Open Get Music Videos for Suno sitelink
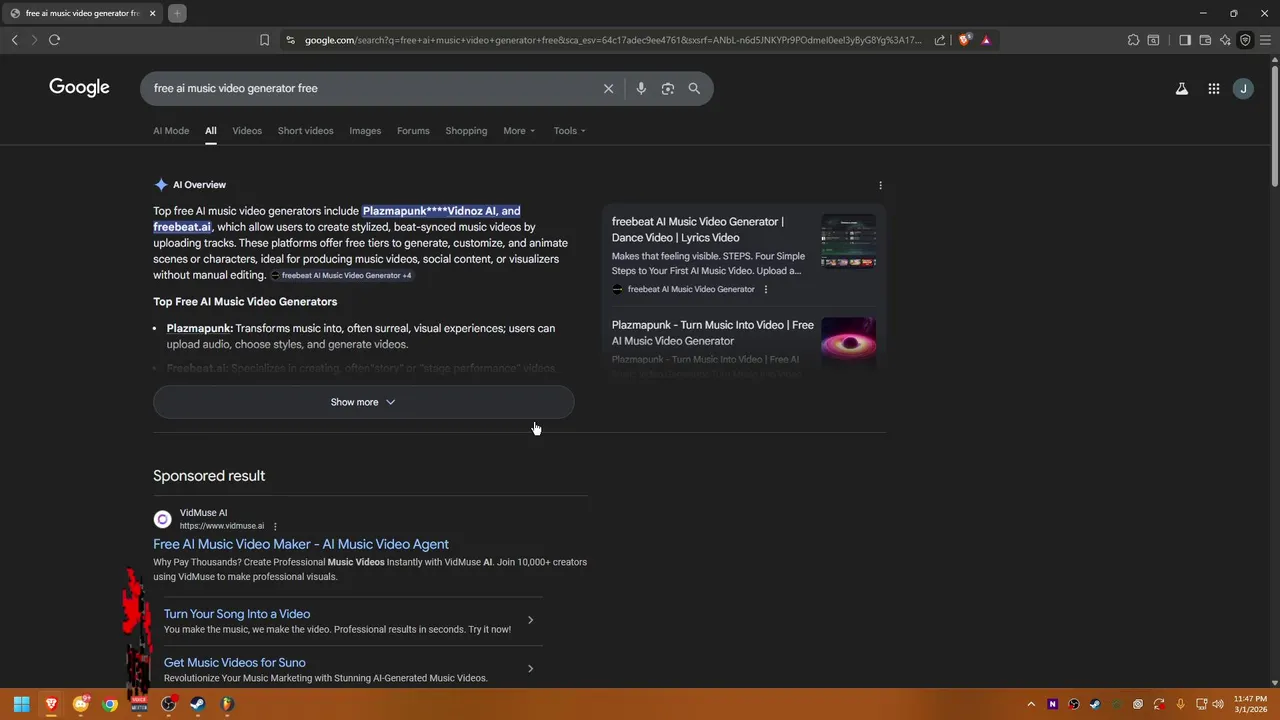Image resolution: width=1280 pixels, height=720 pixels. (235, 662)
